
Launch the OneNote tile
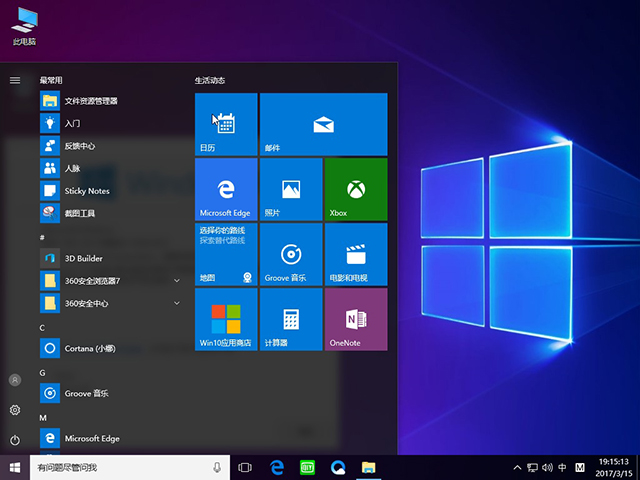355,319
